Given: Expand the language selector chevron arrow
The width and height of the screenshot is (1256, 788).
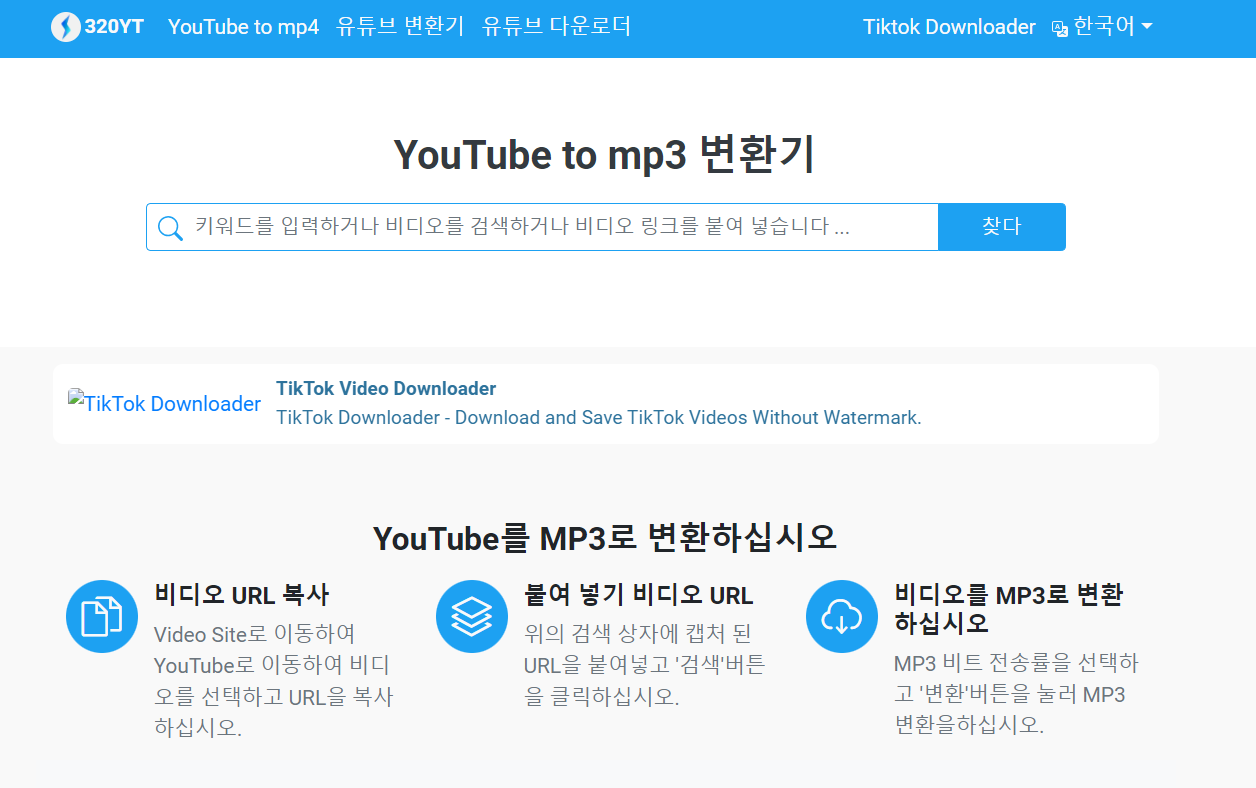Looking at the screenshot, I should point(1146,29).
